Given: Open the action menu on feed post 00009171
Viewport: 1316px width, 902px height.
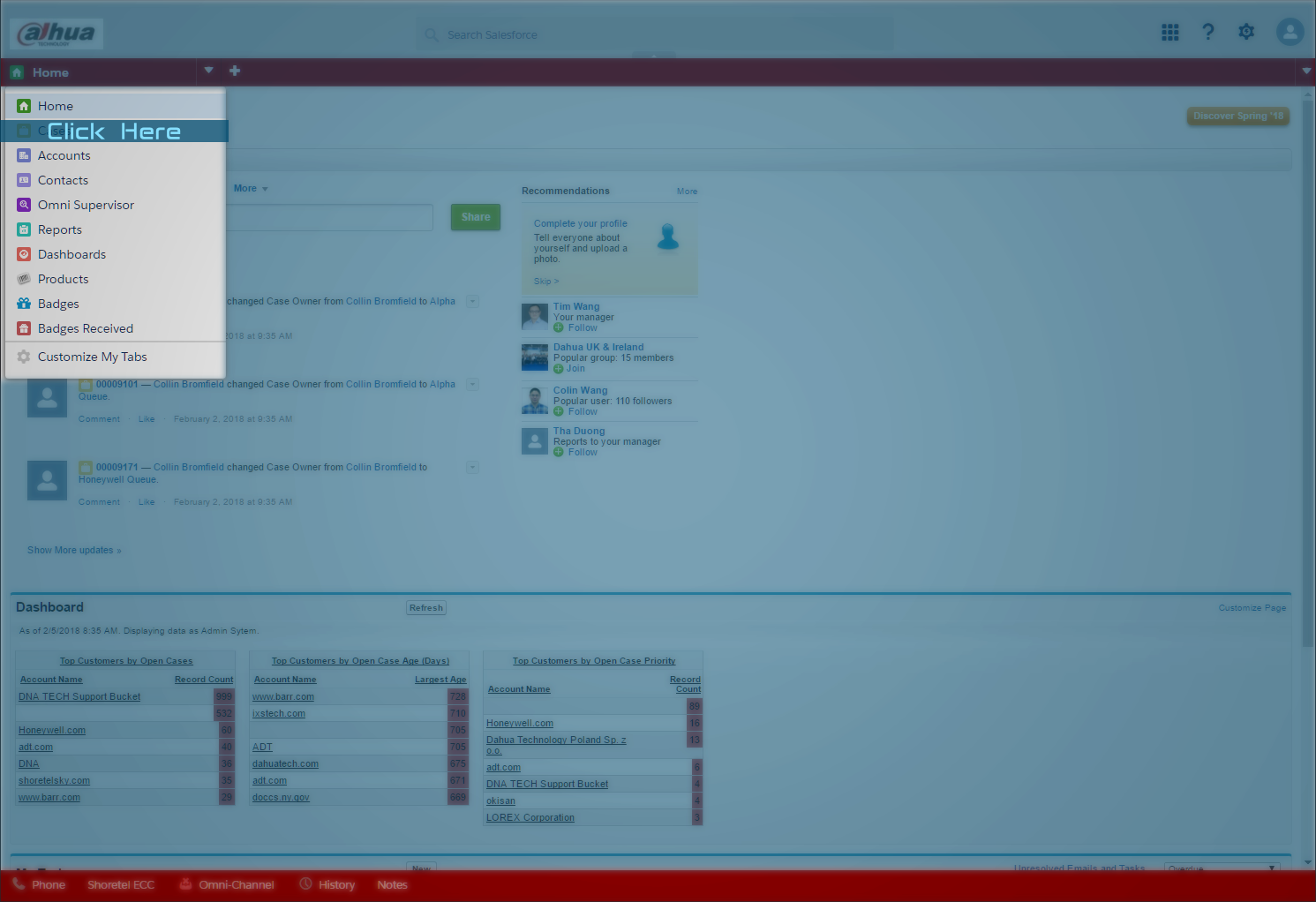Looking at the screenshot, I should tap(473, 467).
